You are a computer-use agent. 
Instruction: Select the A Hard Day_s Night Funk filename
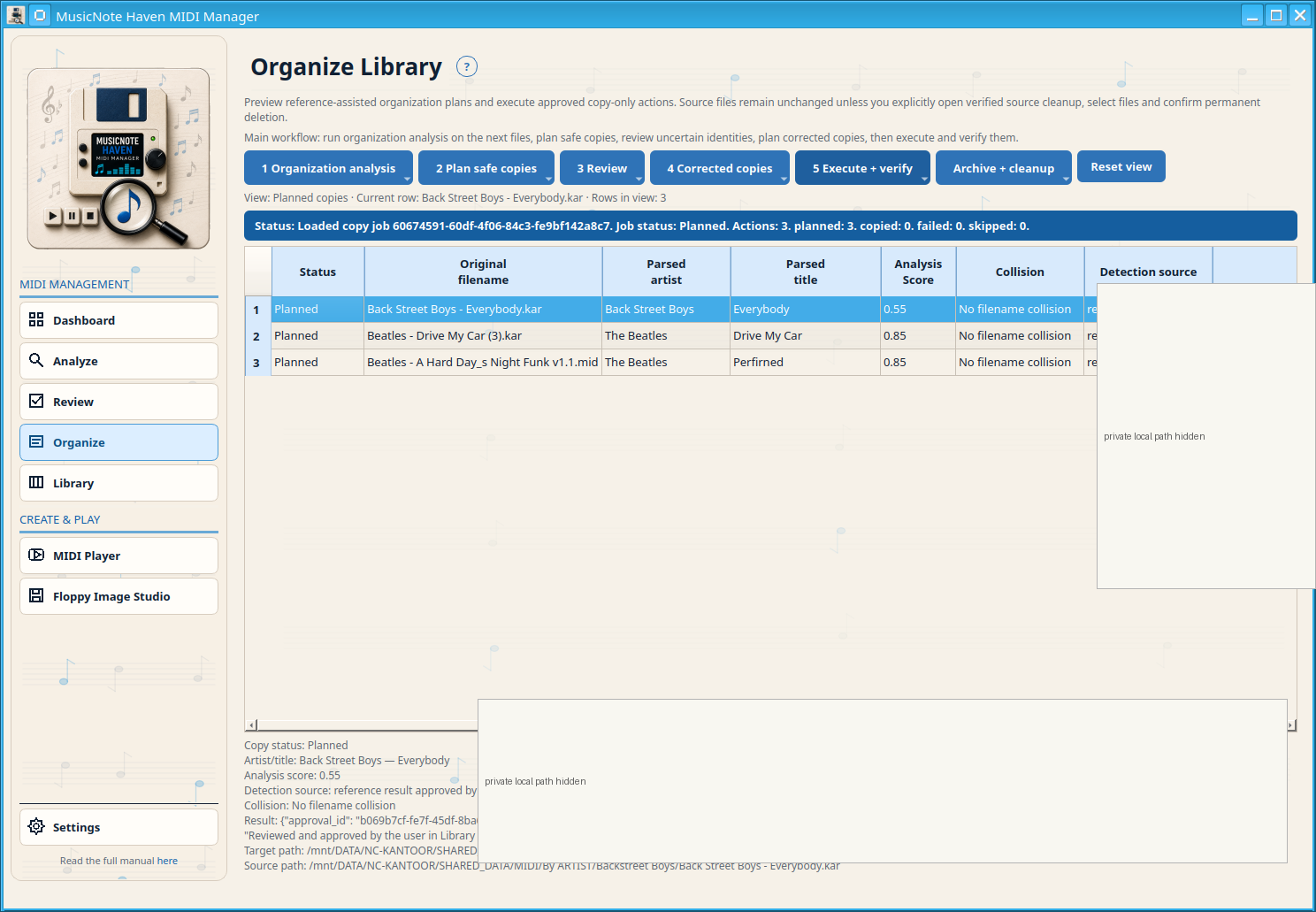pos(483,363)
